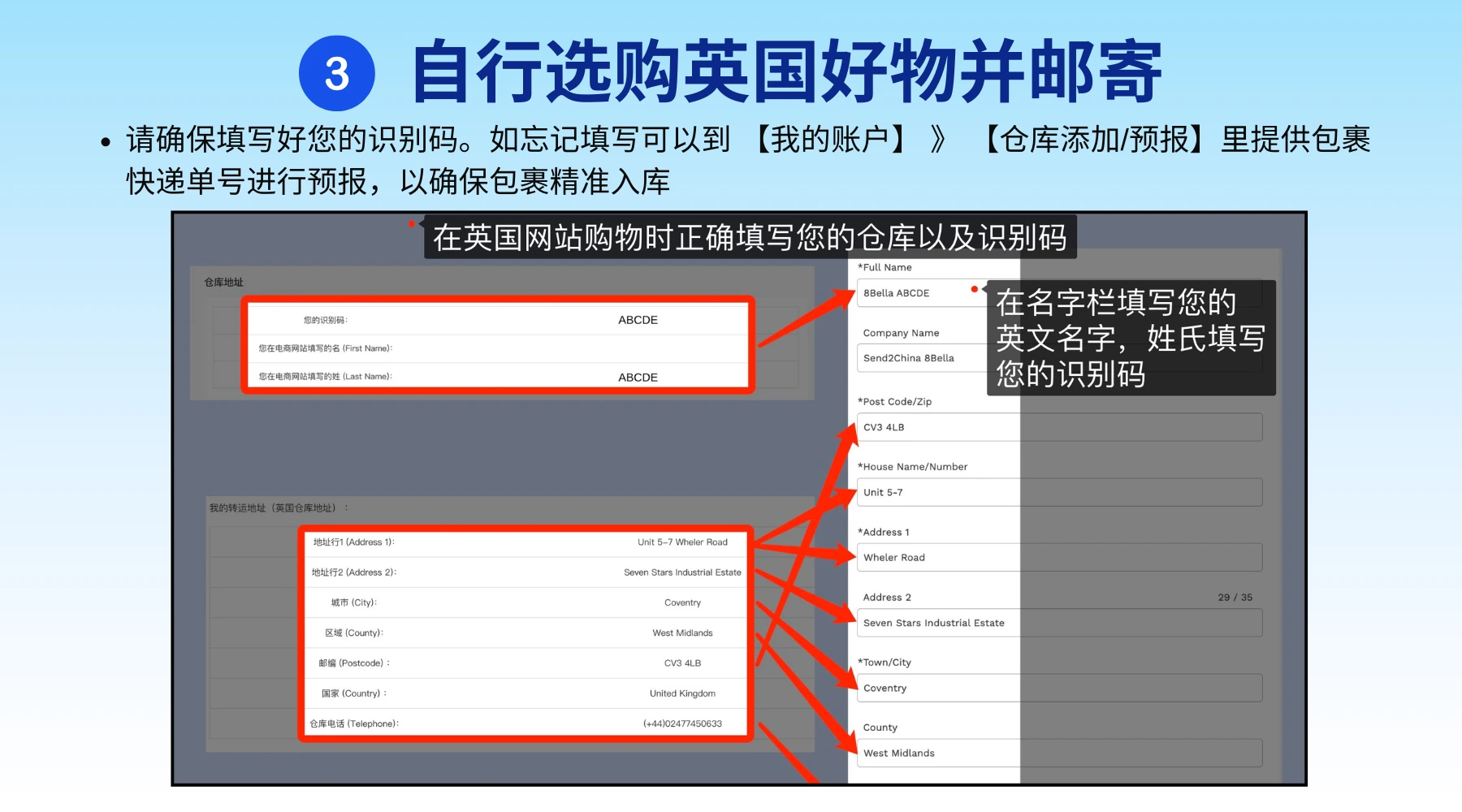Viewport: 1462px width, 812px height.
Task: Click the House Name/Number field with Unit 5-7
Action: [x=1056, y=492]
